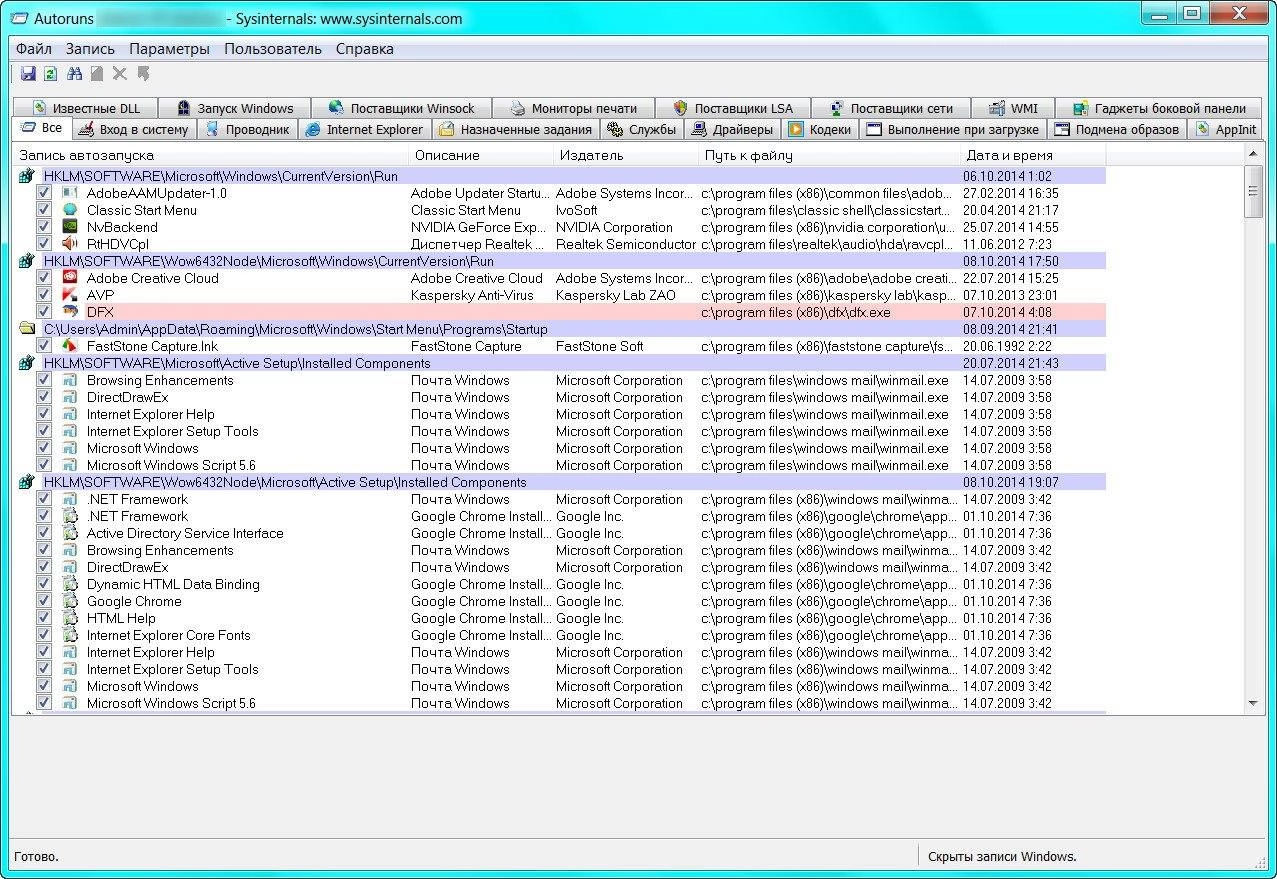Uncheck the AdobeAAMUpdater-1.0 checkbox
Viewport: 1277px width, 879px height.
coord(44,193)
